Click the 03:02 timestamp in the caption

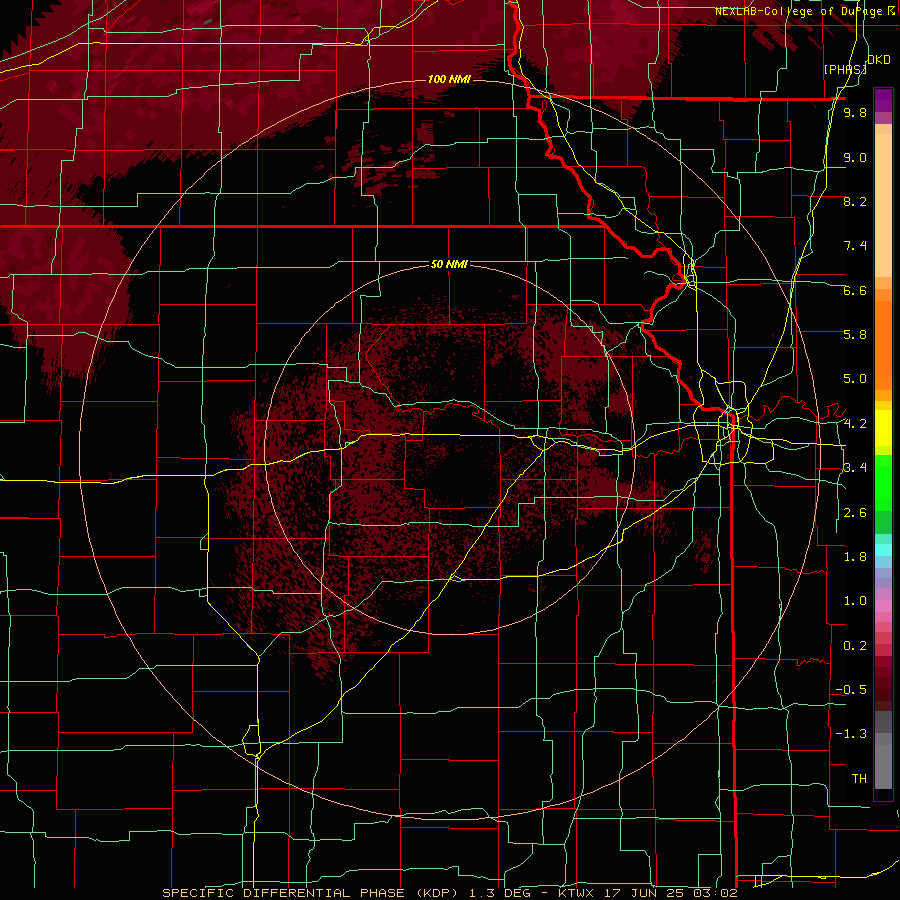[715, 893]
